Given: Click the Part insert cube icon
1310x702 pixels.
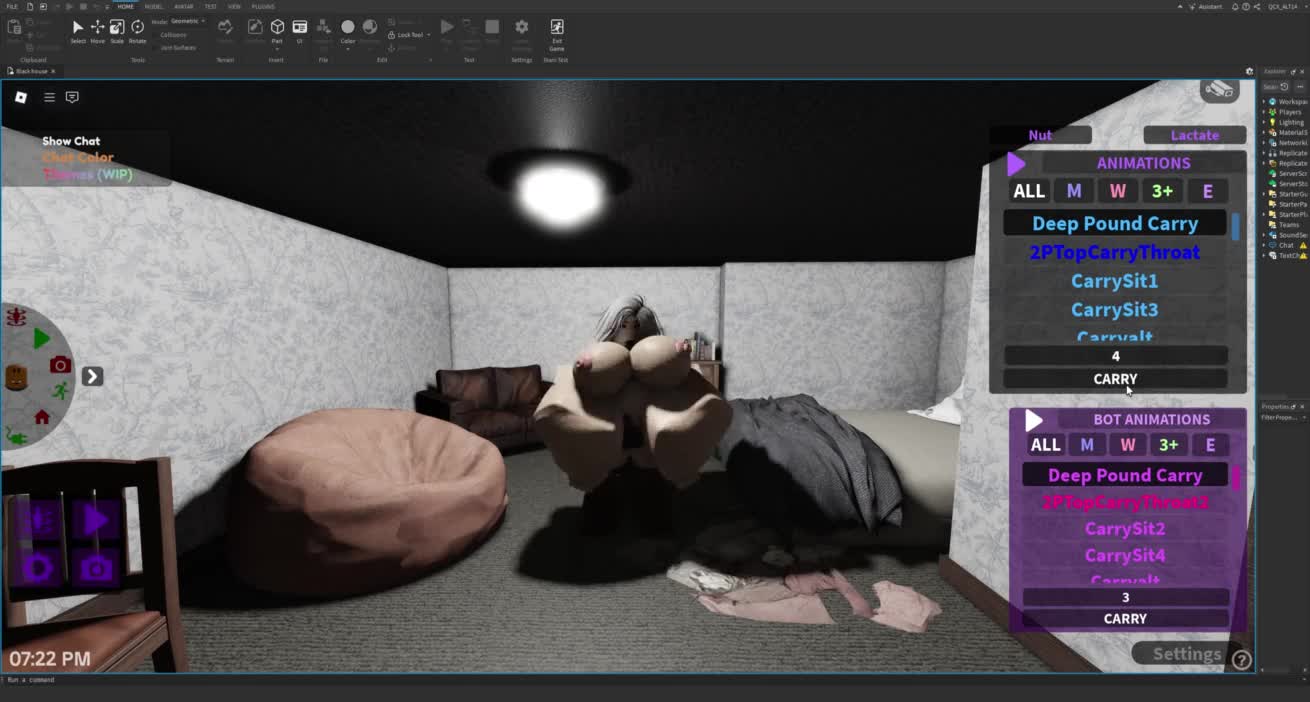Looking at the screenshot, I should 277,28.
